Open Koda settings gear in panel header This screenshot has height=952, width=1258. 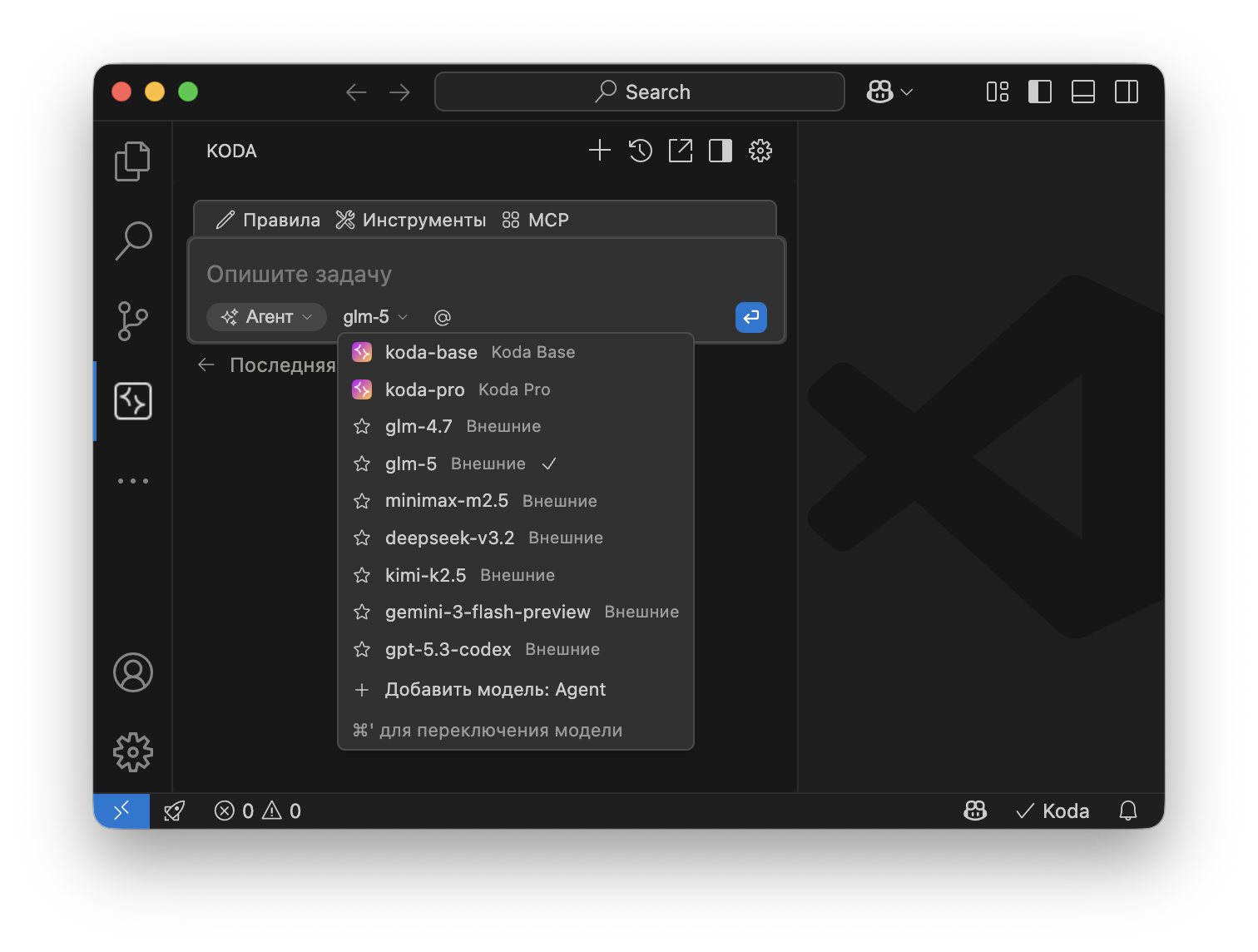760,151
